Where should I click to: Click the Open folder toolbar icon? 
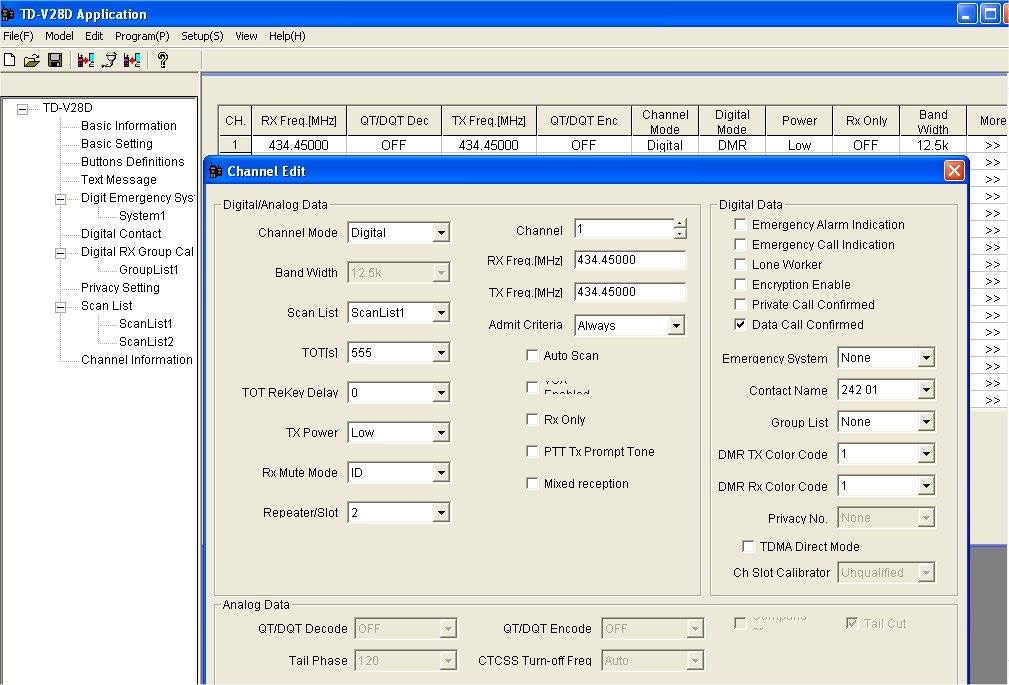click(x=32, y=60)
